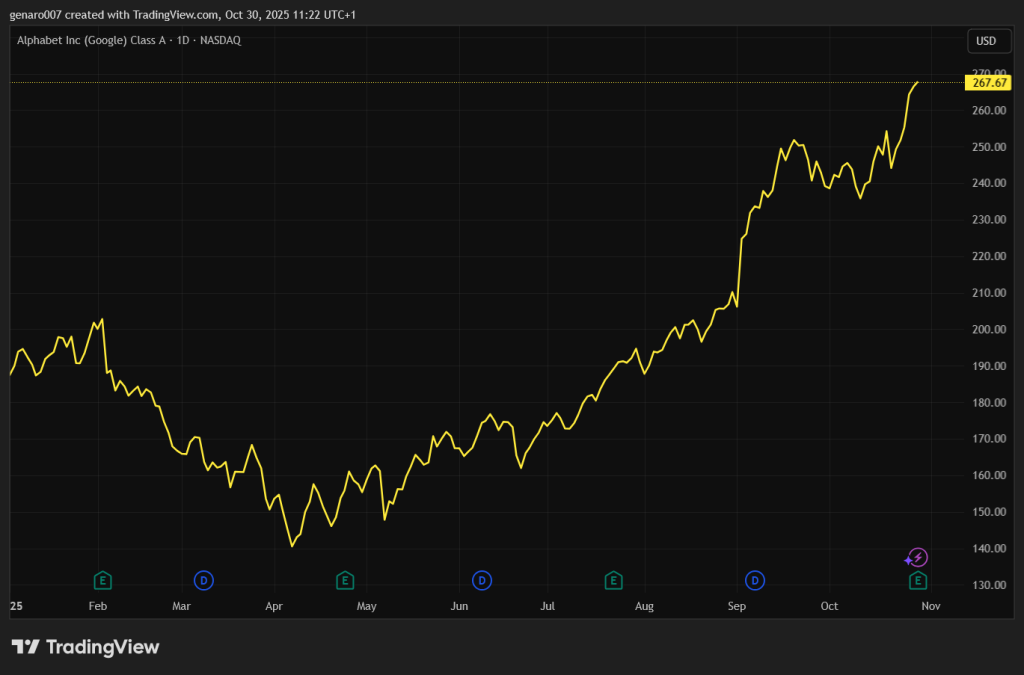Select the Jul label on time axis
This screenshot has width=1024, height=675.
click(548, 606)
